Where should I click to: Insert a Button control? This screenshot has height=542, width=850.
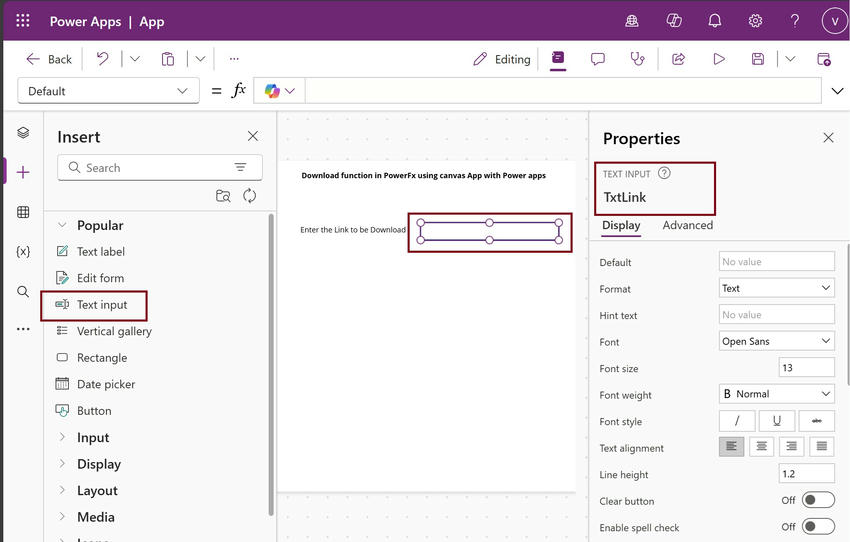94,411
